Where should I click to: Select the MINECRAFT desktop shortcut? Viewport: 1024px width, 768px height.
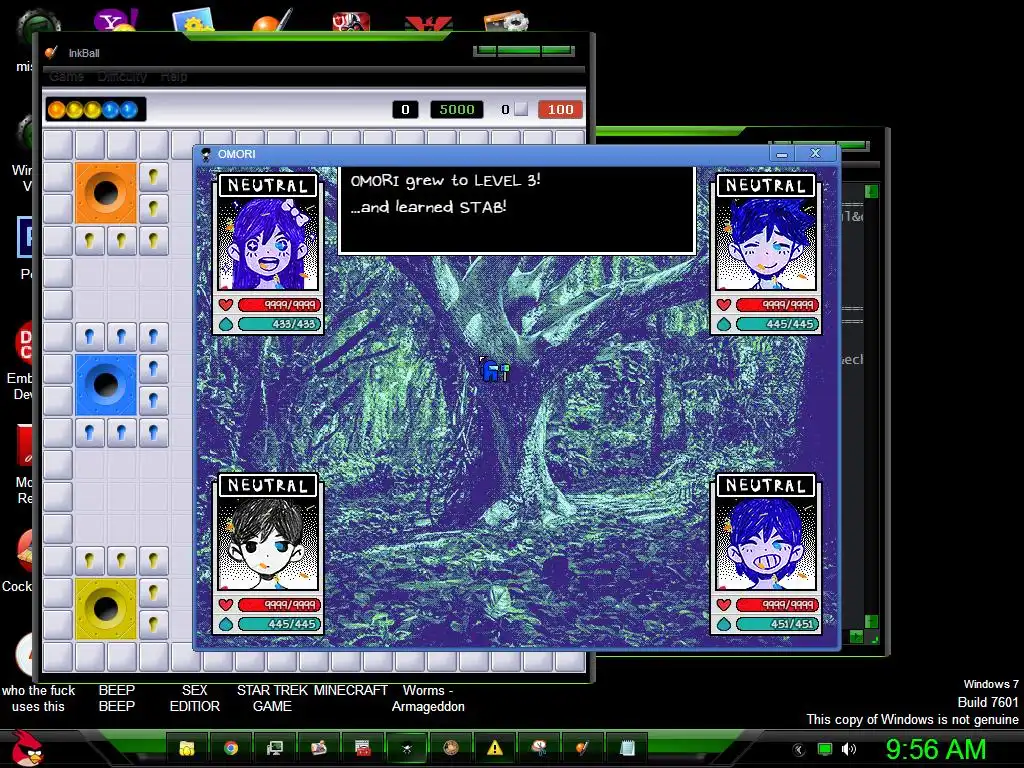pyautogui.click(x=351, y=690)
